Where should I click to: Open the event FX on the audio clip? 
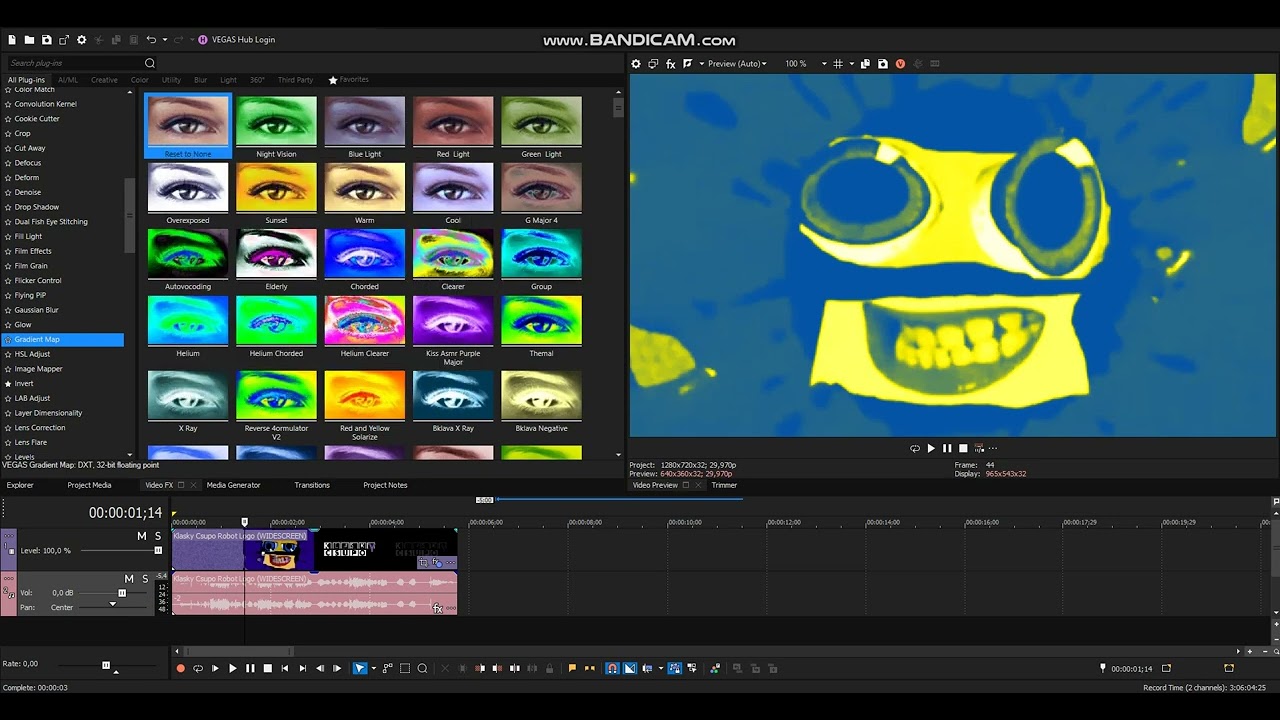click(x=437, y=608)
